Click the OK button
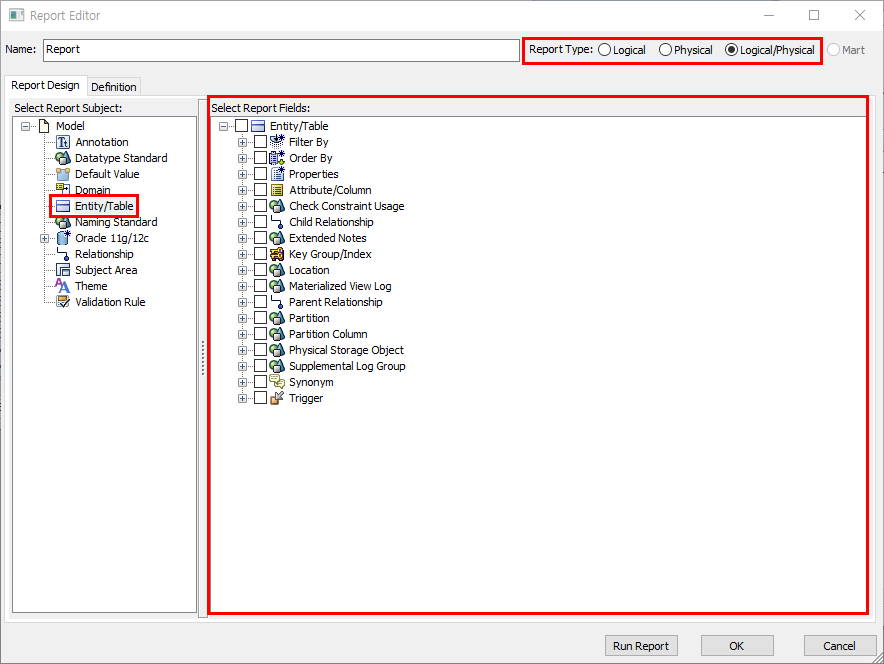Screen dimensions: 884x664 737,646
